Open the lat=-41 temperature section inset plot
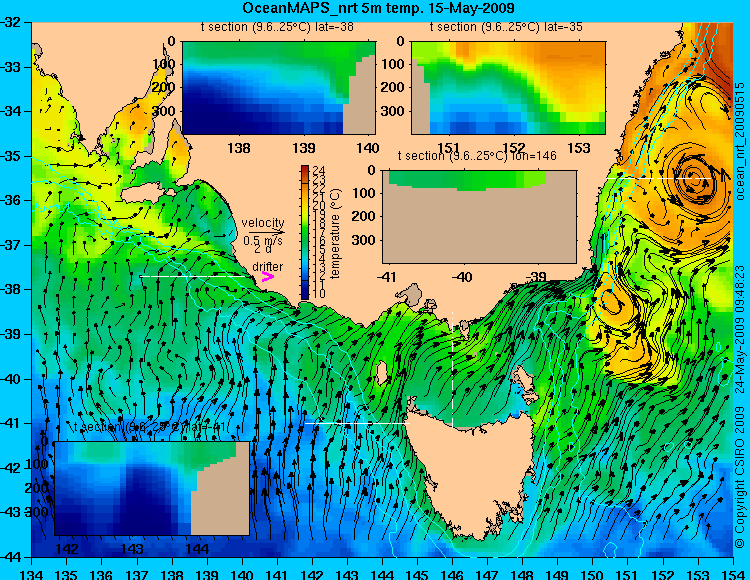 [x=152, y=488]
